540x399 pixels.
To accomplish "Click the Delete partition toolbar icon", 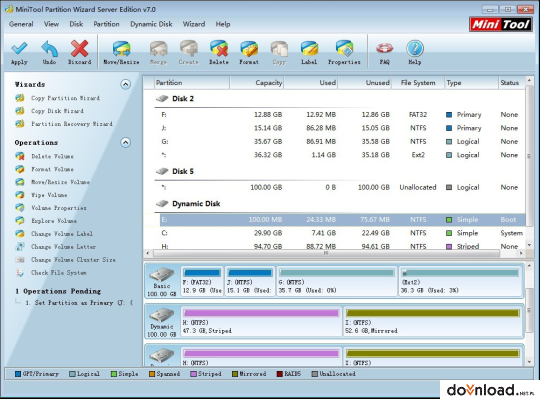I will (x=219, y=49).
